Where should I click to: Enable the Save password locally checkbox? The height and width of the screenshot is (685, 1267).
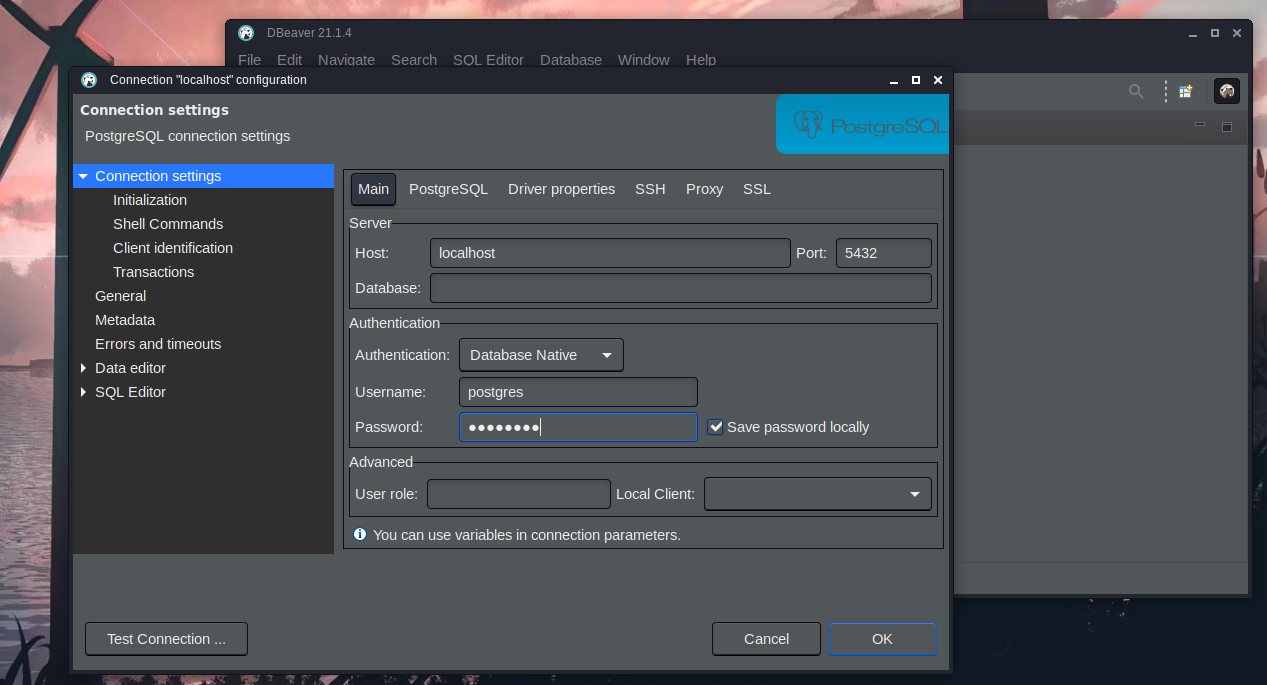pos(715,427)
